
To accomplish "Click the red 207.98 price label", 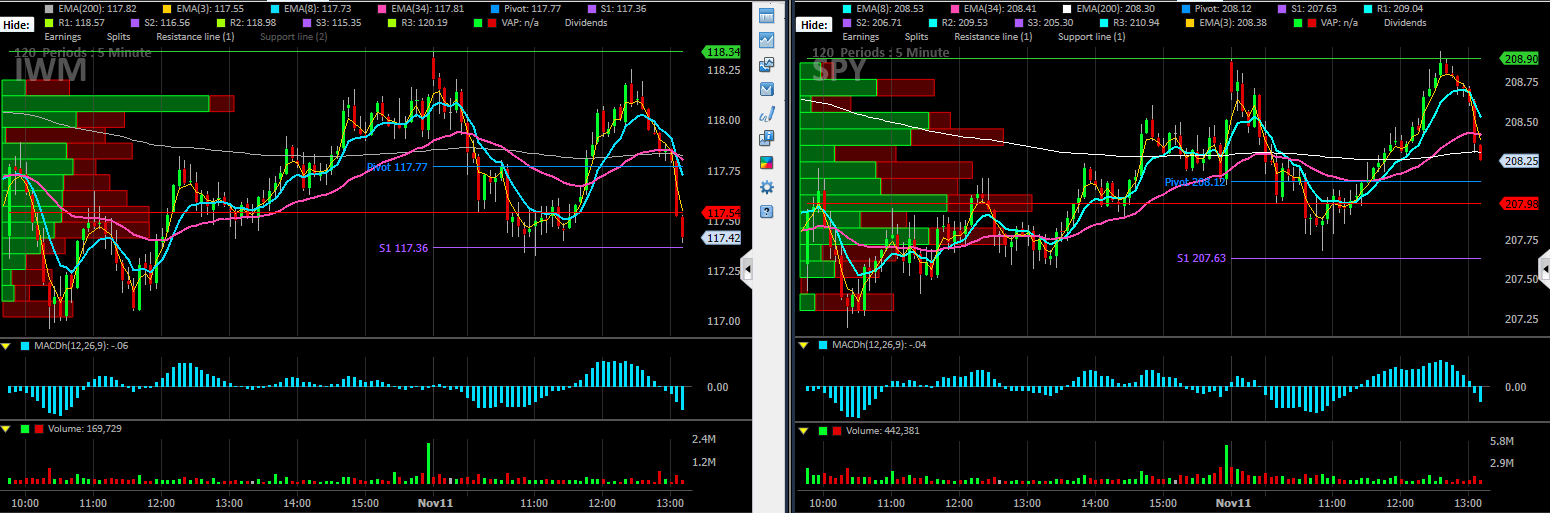I will 1519,204.
